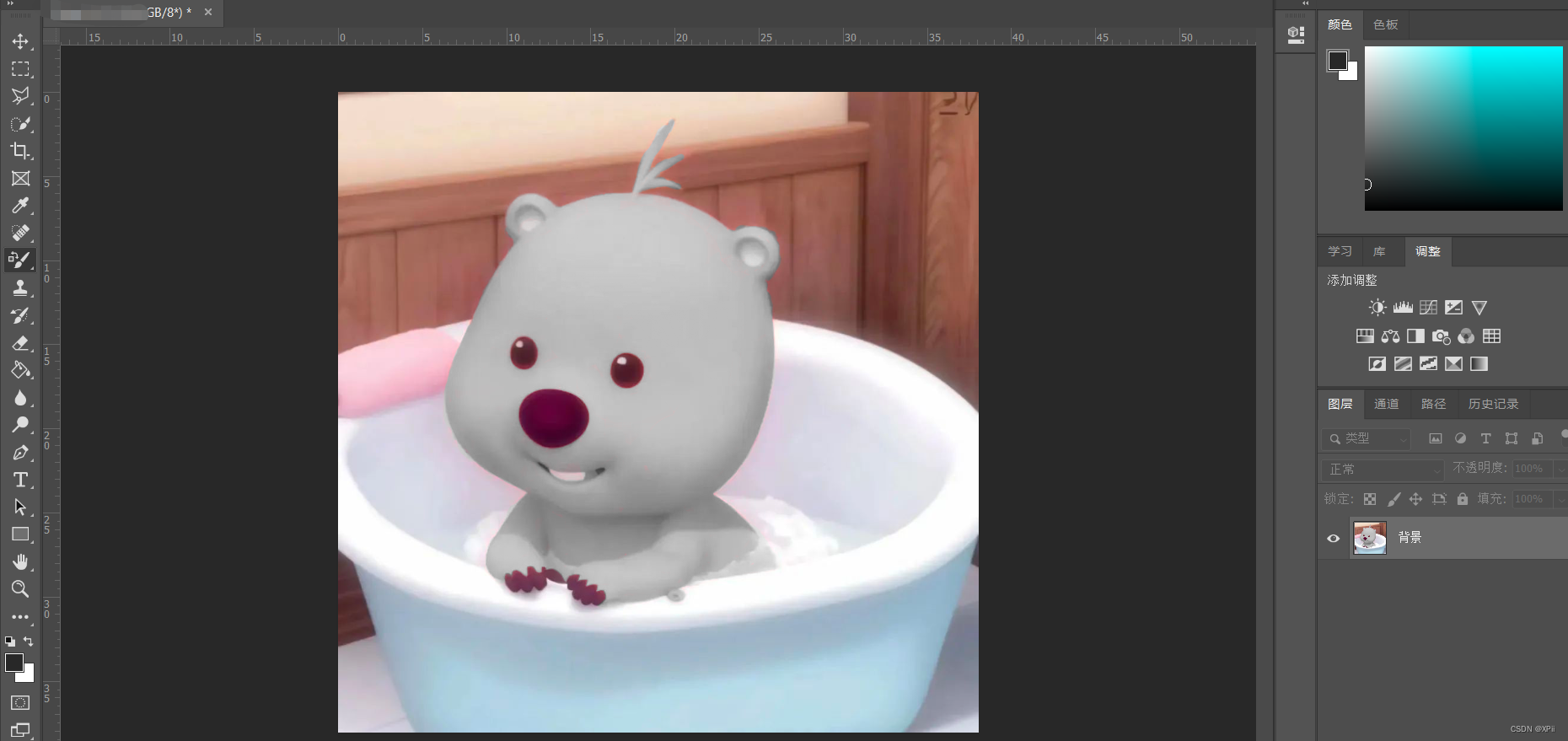Swap foreground and background colors

pyautogui.click(x=29, y=642)
